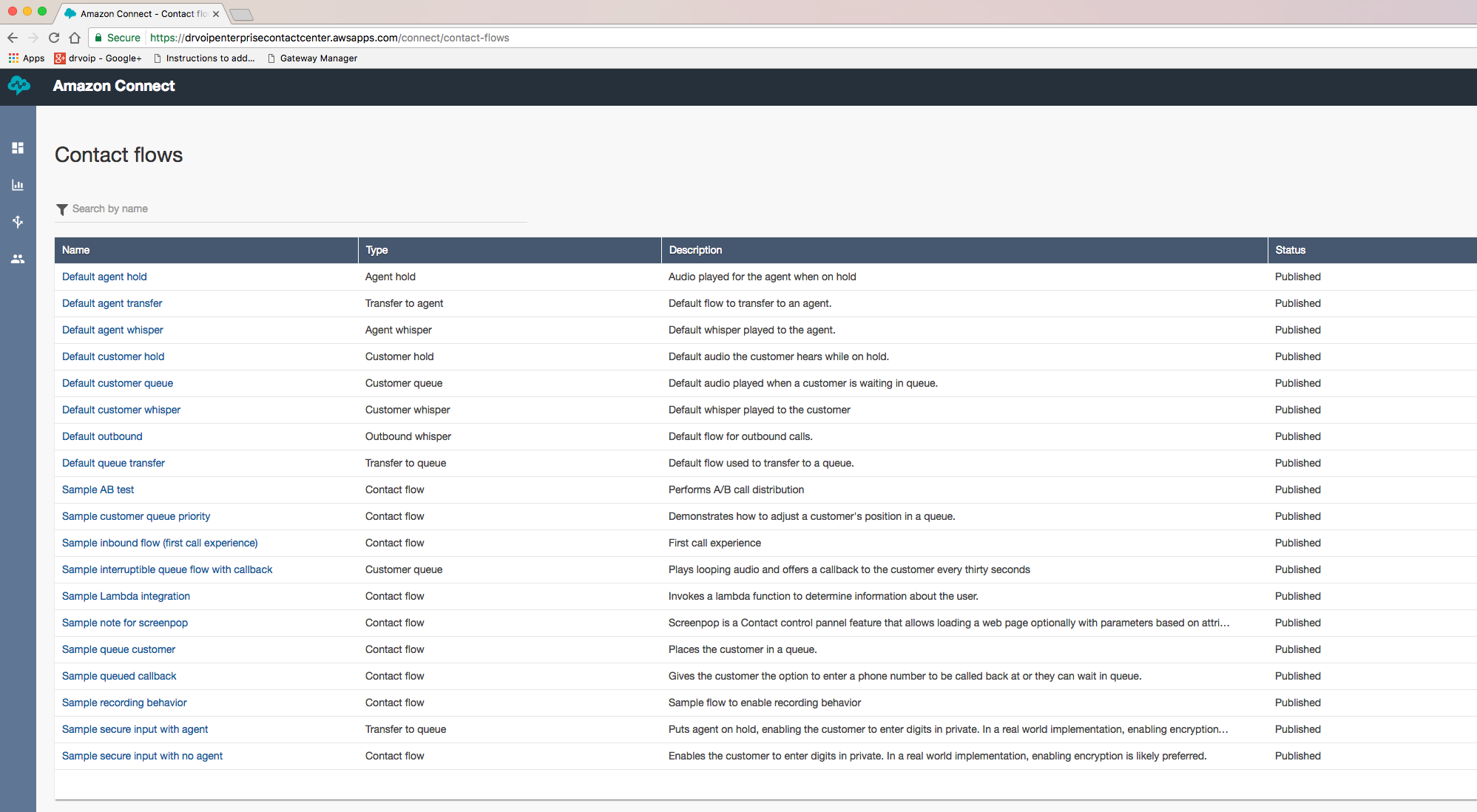Click the Amazon Connect cloud logo
Image resolution: width=1477 pixels, height=812 pixels.
19,86
